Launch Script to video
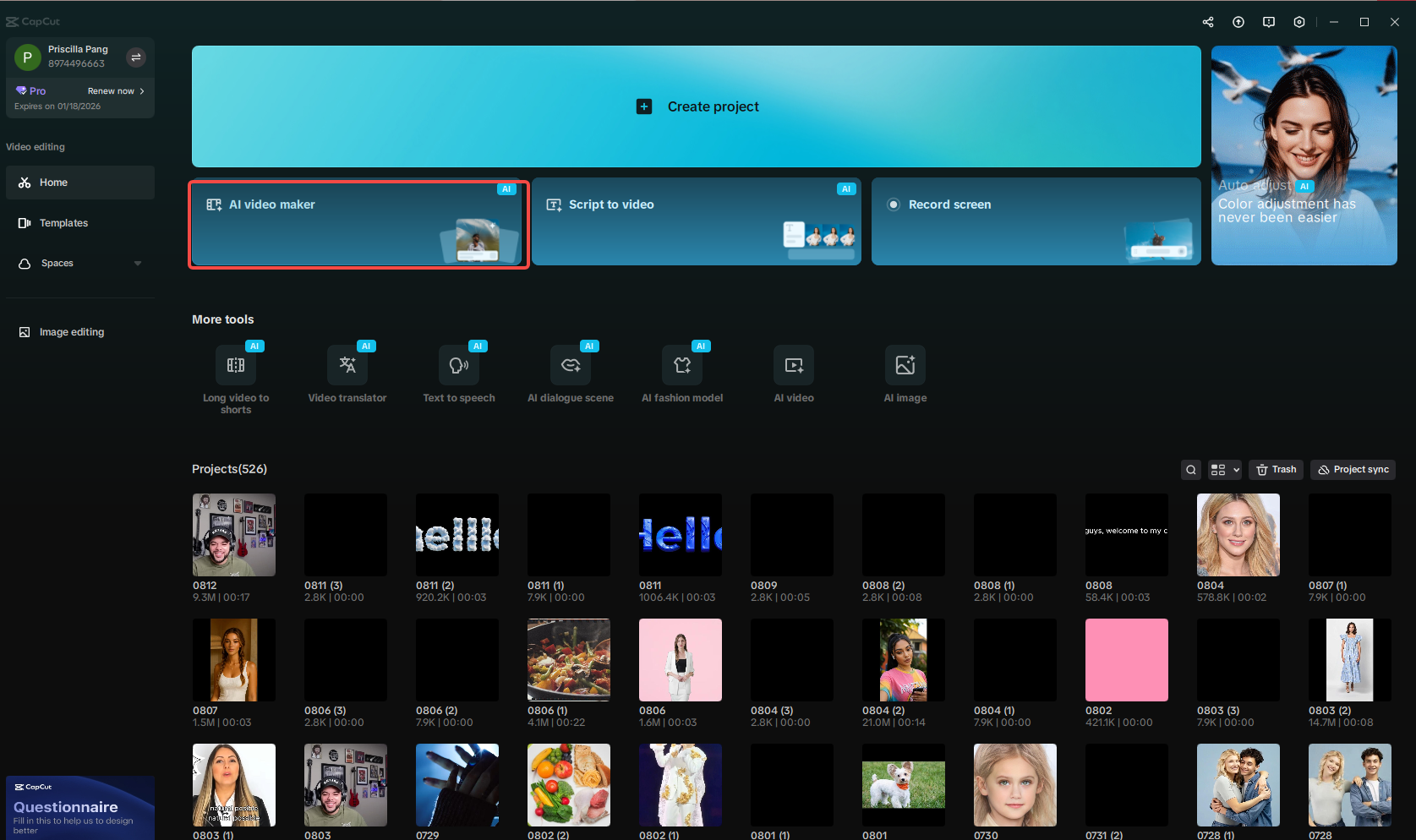The width and height of the screenshot is (1416, 840). pyautogui.click(x=696, y=221)
